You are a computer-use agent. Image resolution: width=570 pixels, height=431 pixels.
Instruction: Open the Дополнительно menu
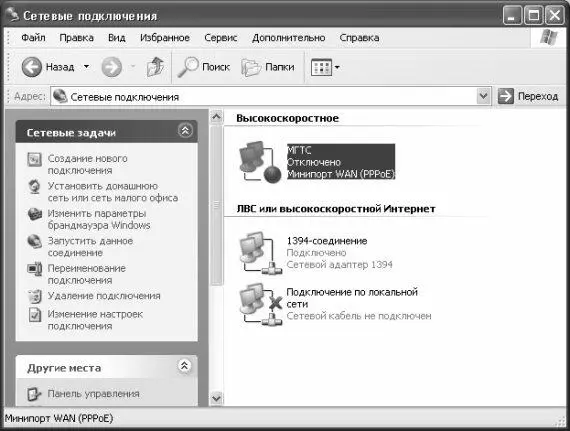289,38
